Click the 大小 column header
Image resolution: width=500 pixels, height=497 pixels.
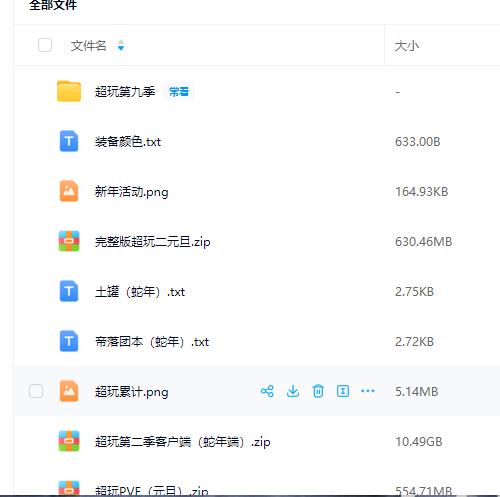click(x=407, y=46)
